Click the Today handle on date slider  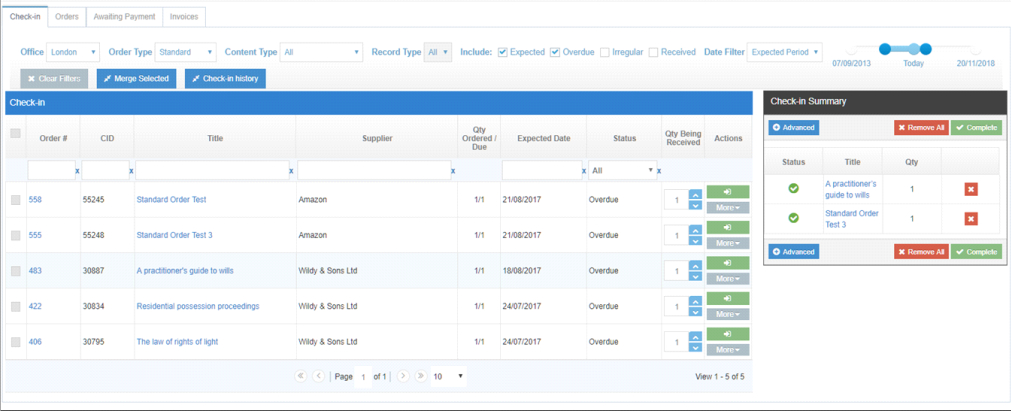pos(914,49)
